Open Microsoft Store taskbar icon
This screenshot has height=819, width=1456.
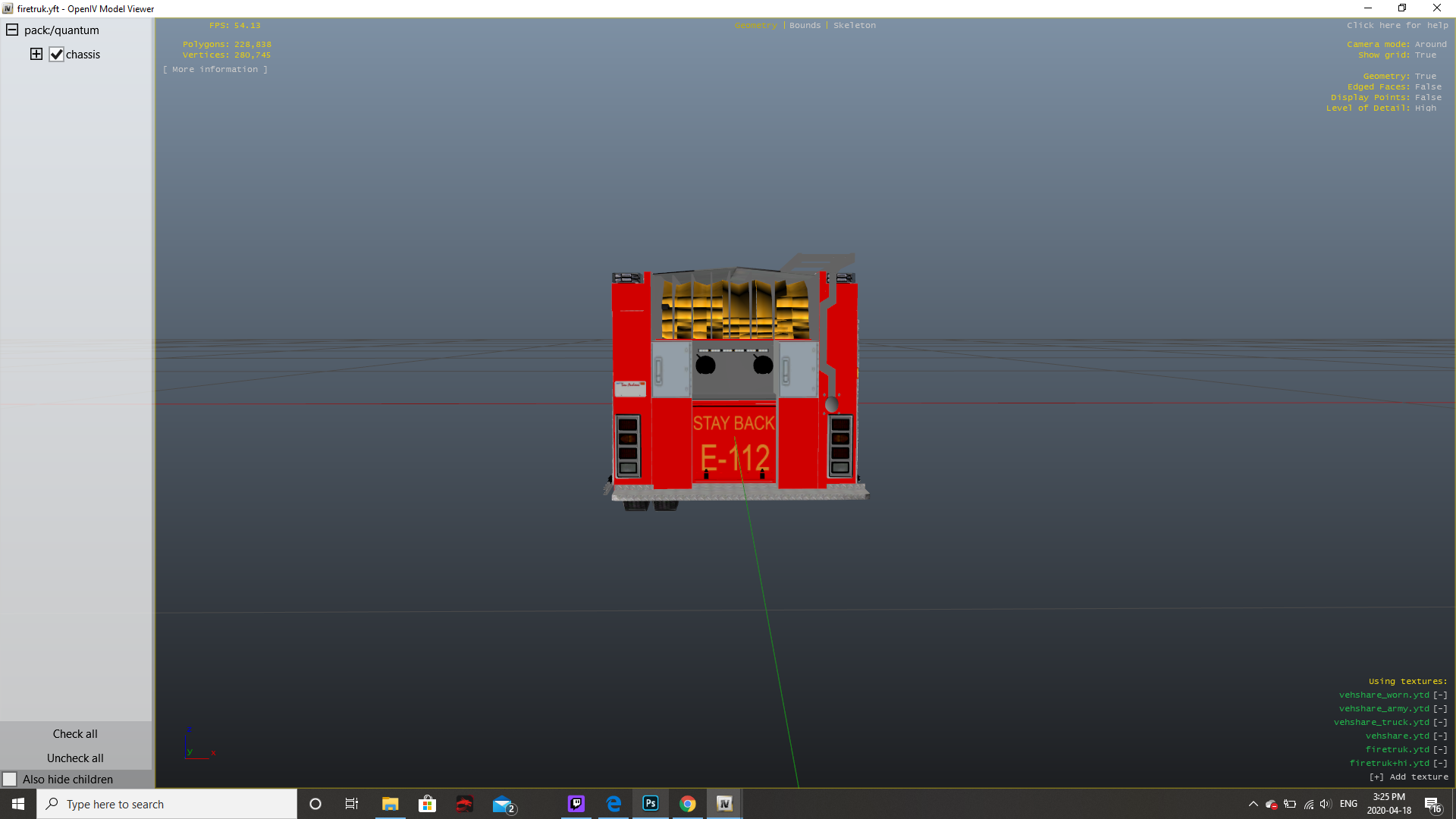click(428, 804)
